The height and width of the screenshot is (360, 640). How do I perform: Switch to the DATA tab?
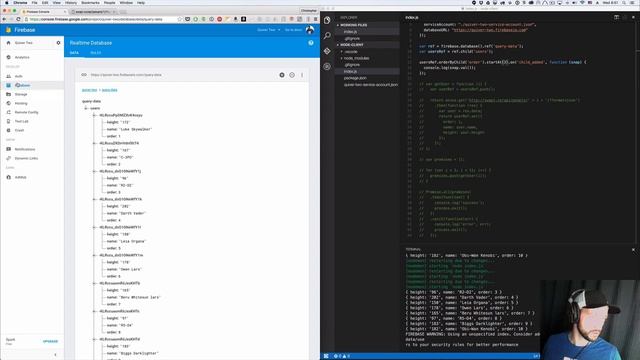(74, 53)
